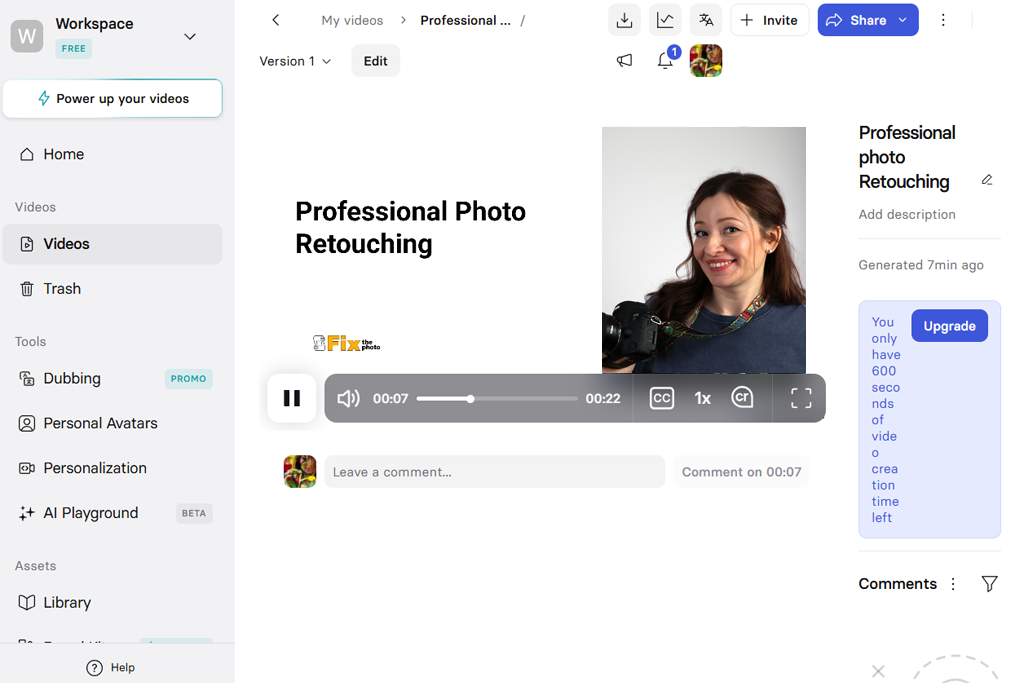Screen dimensions: 1024x683
Task: Edit video title pencil icon
Action: pos(987,180)
